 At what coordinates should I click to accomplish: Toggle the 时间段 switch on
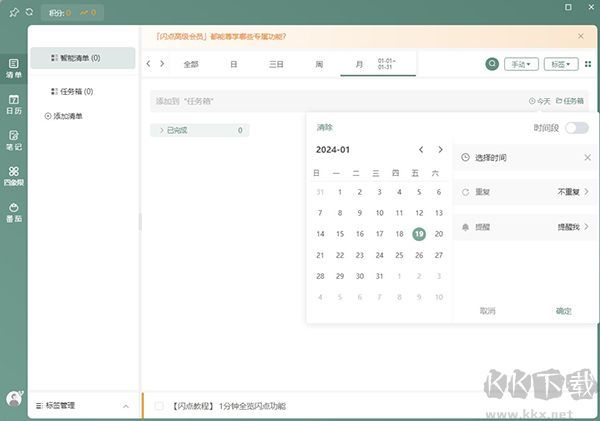pyautogui.click(x=576, y=128)
